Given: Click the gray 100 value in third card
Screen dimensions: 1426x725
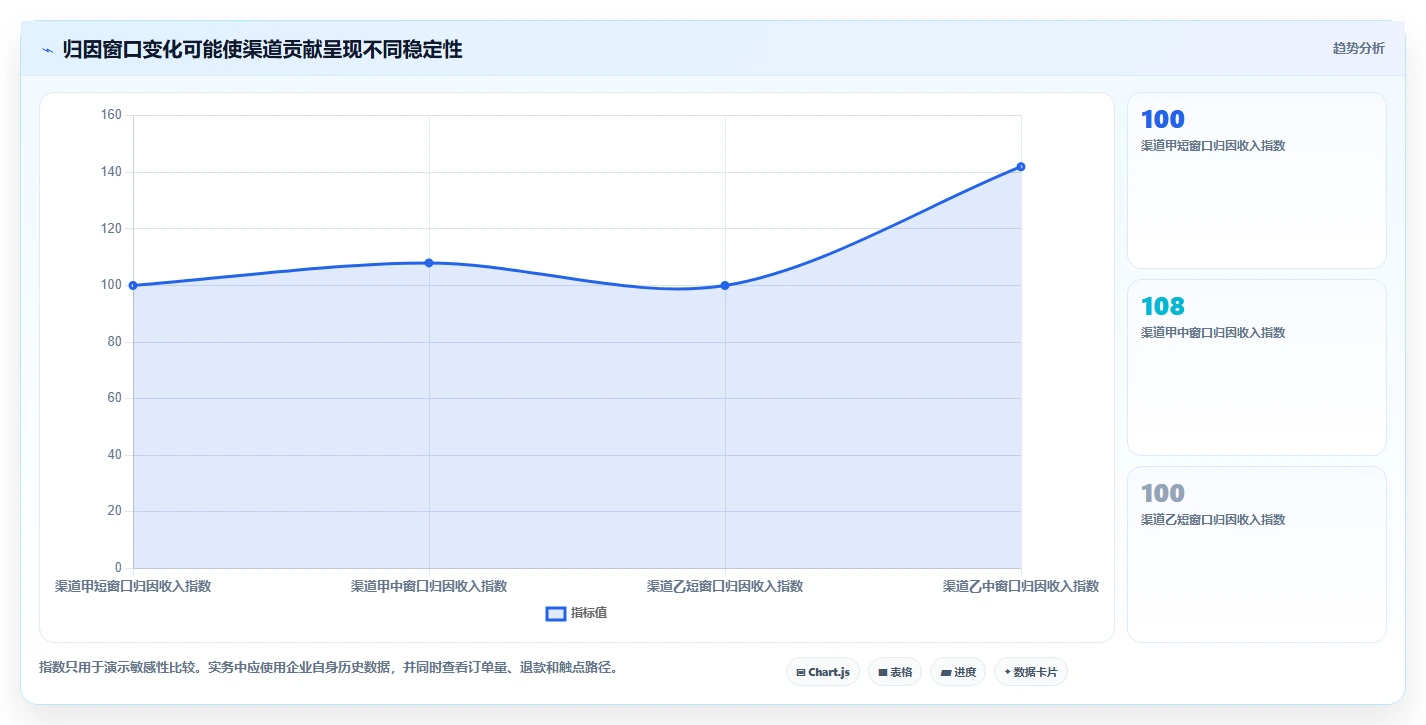Looking at the screenshot, I should (x=1162, y=493).
